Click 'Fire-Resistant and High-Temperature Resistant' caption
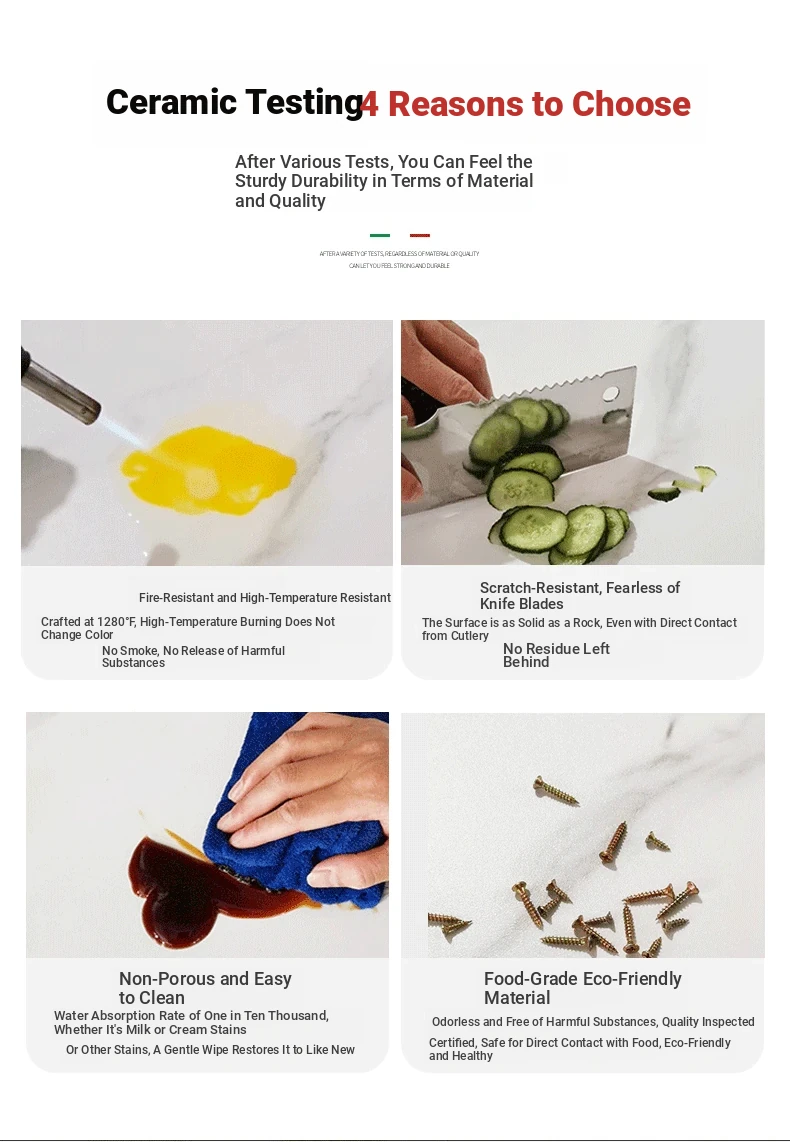The height and width of the screenshot is (1142, 790). [265, 597]
